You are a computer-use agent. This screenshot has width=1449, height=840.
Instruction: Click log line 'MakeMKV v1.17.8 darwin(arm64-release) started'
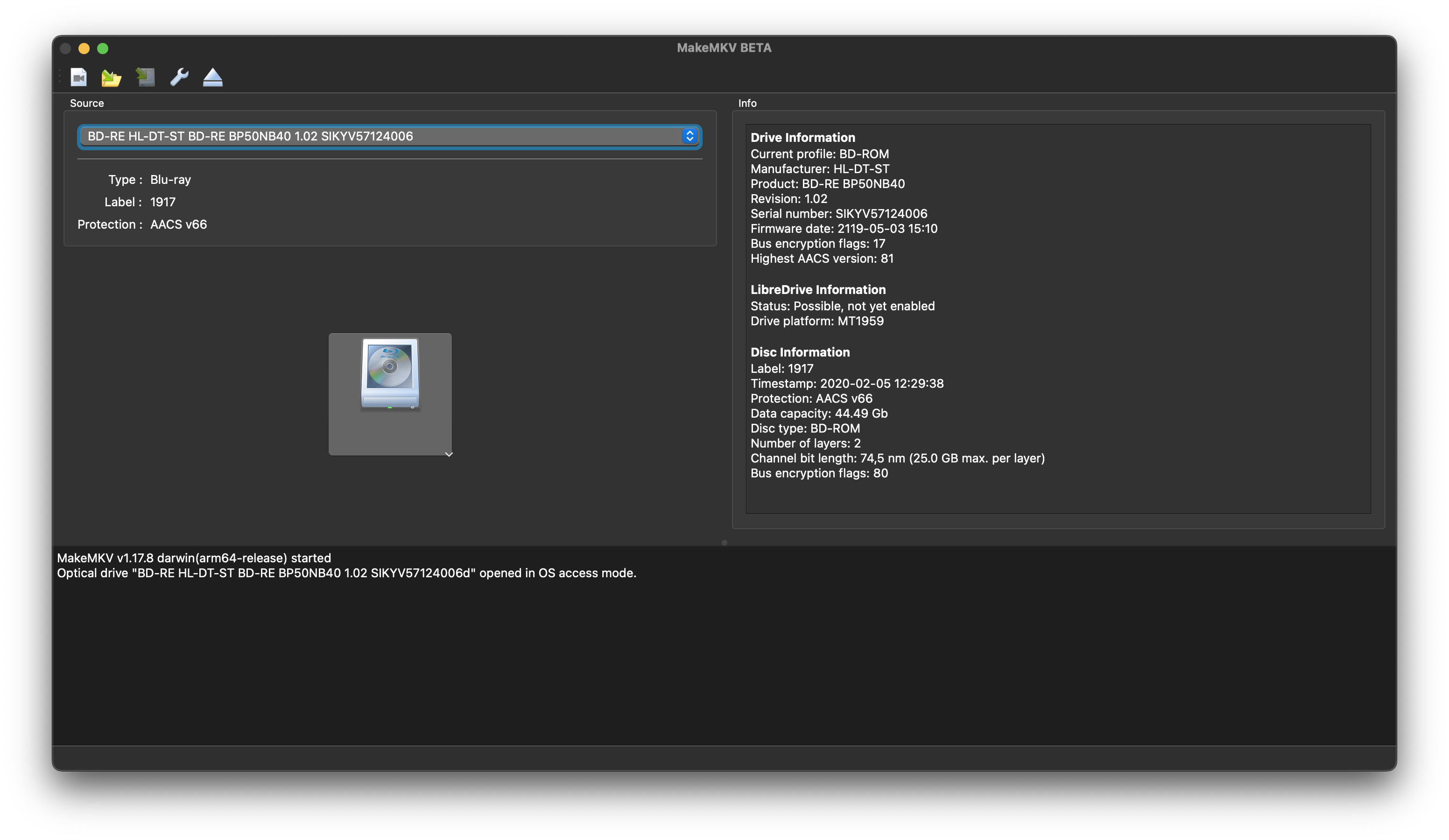coord(194,558)
